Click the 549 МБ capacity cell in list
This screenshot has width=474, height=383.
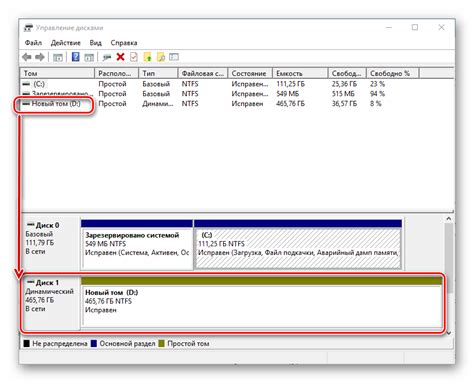click(287, 94)
